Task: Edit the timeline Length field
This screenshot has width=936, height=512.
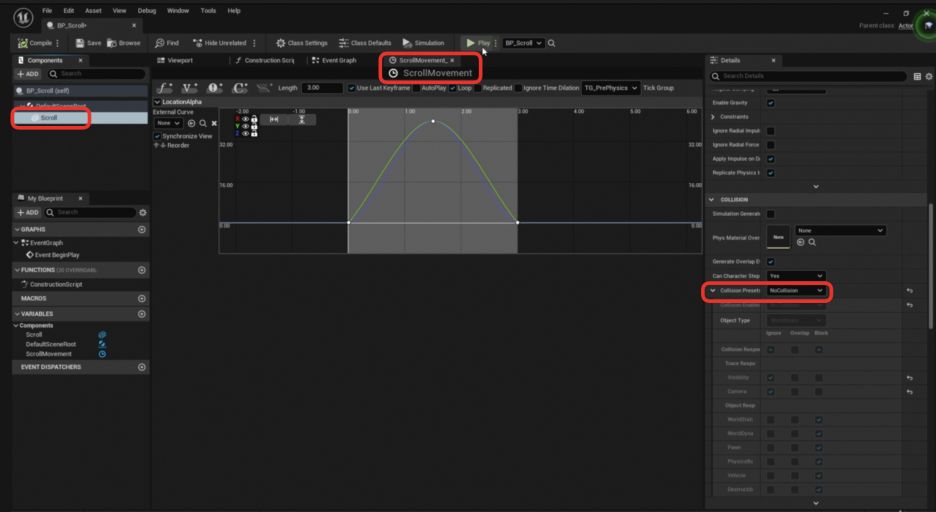Action: 322,88
